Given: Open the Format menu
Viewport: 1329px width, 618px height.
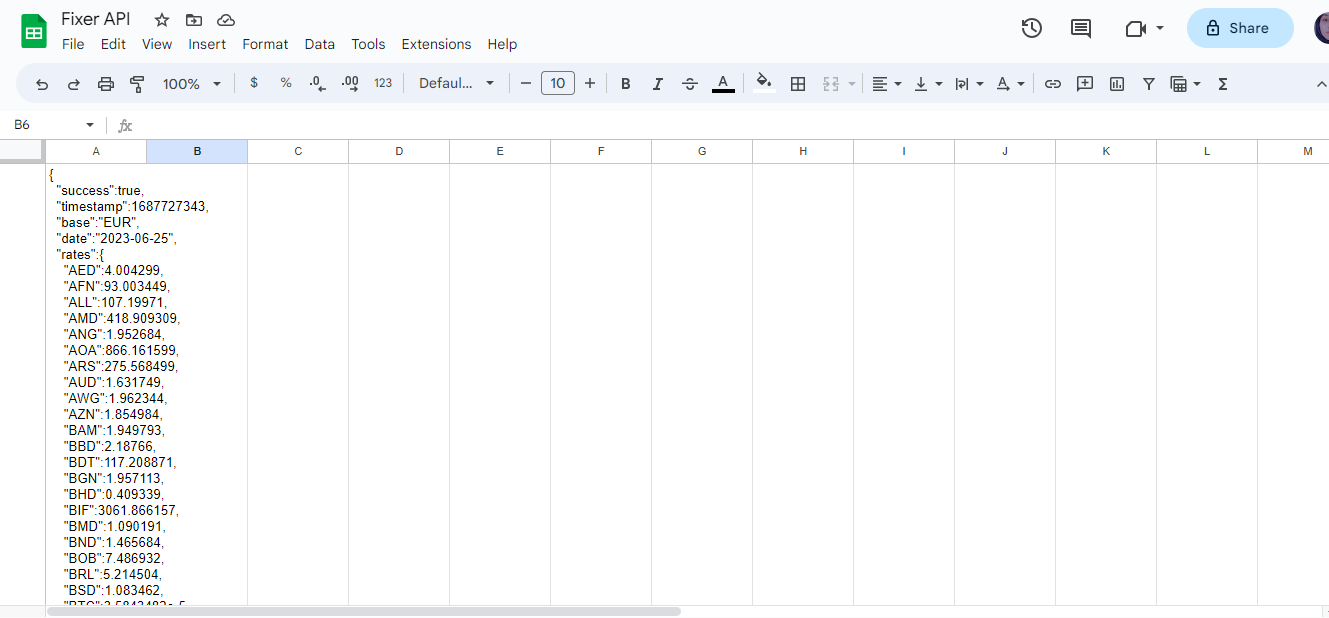Looking at the screenshot, I should (x=265, y=44).
